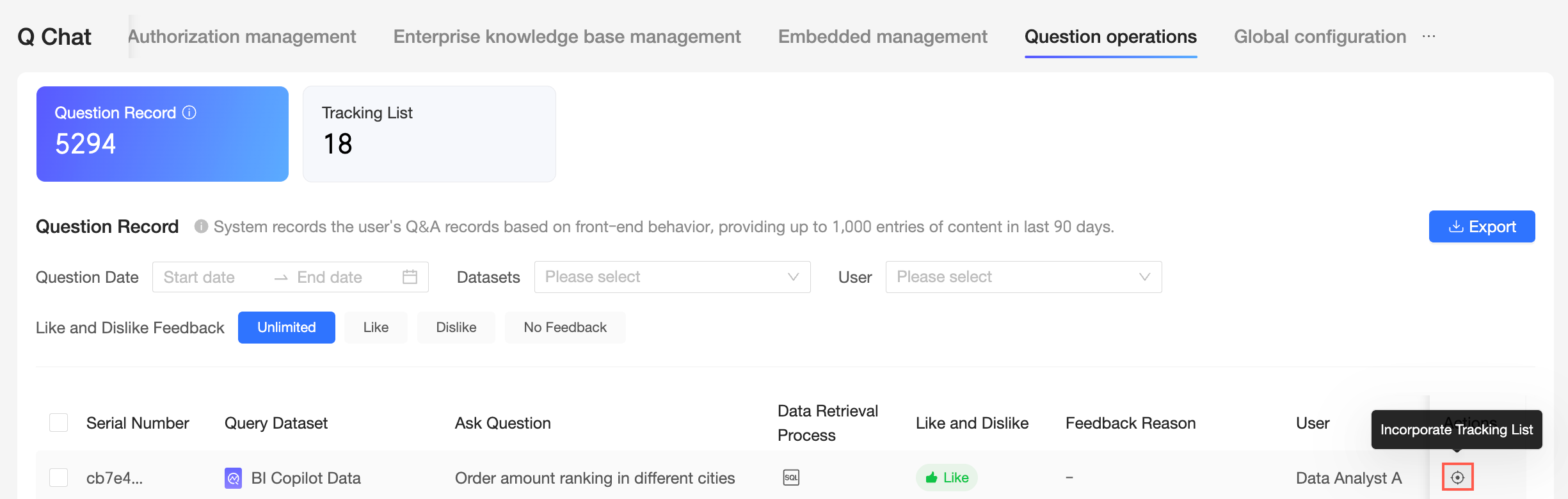The image size is (1568, 499).
Task: Open the Global configuration tab
Action: pyautogui.click(x=1320, y=36)
